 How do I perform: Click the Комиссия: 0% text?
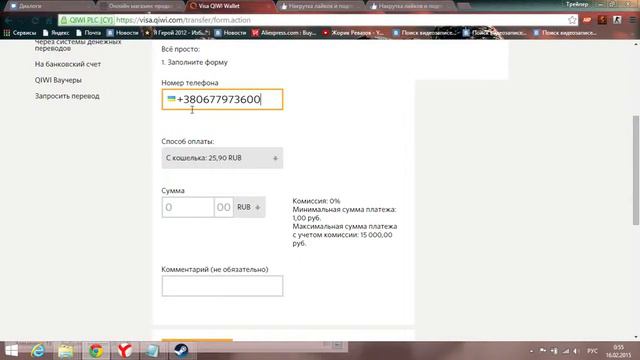(x=316, y=201)
